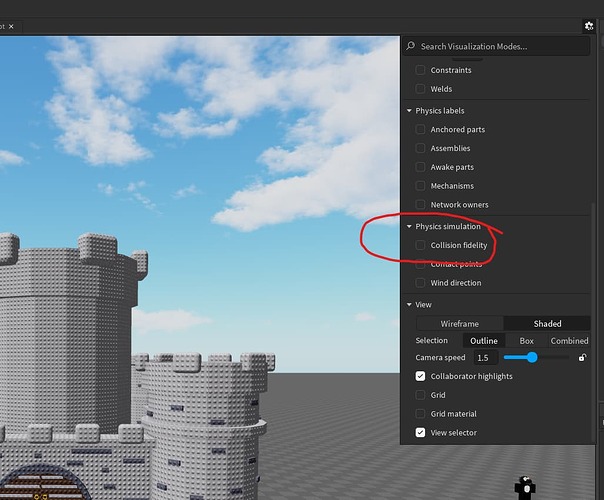The image size is (604, 500).
Task: Click the Camera speed label
Action: click(x=440, y=357)
